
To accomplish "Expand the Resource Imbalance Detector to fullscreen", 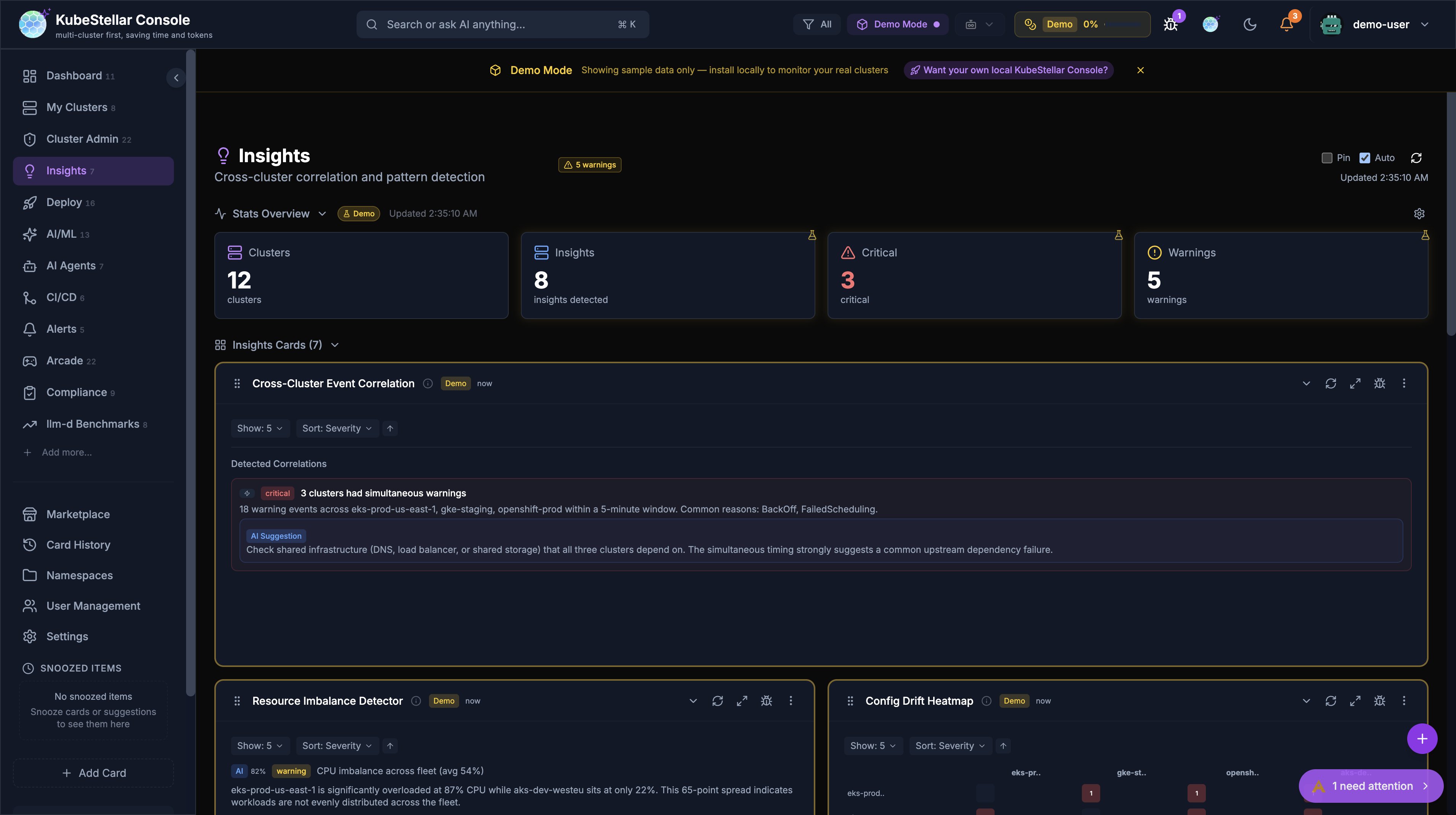I will [x=742, y=701].
